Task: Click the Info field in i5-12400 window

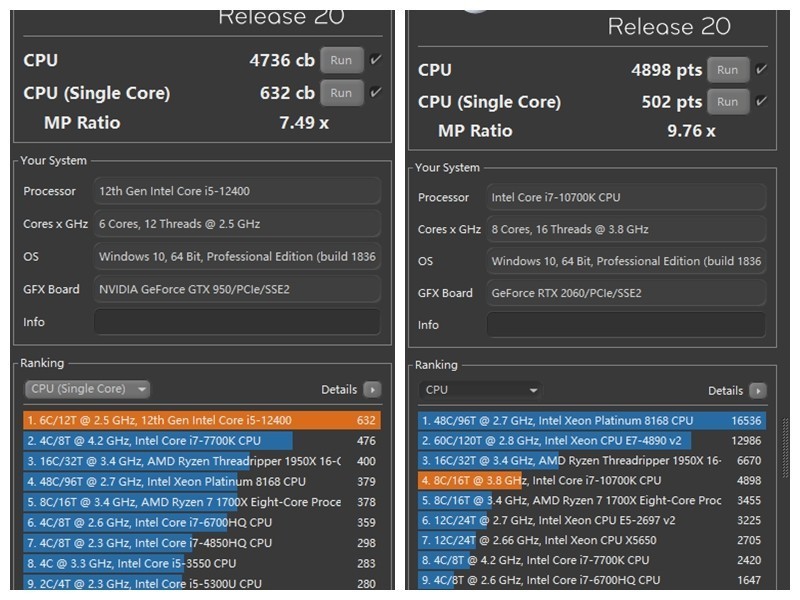Action: coord(237,322)
